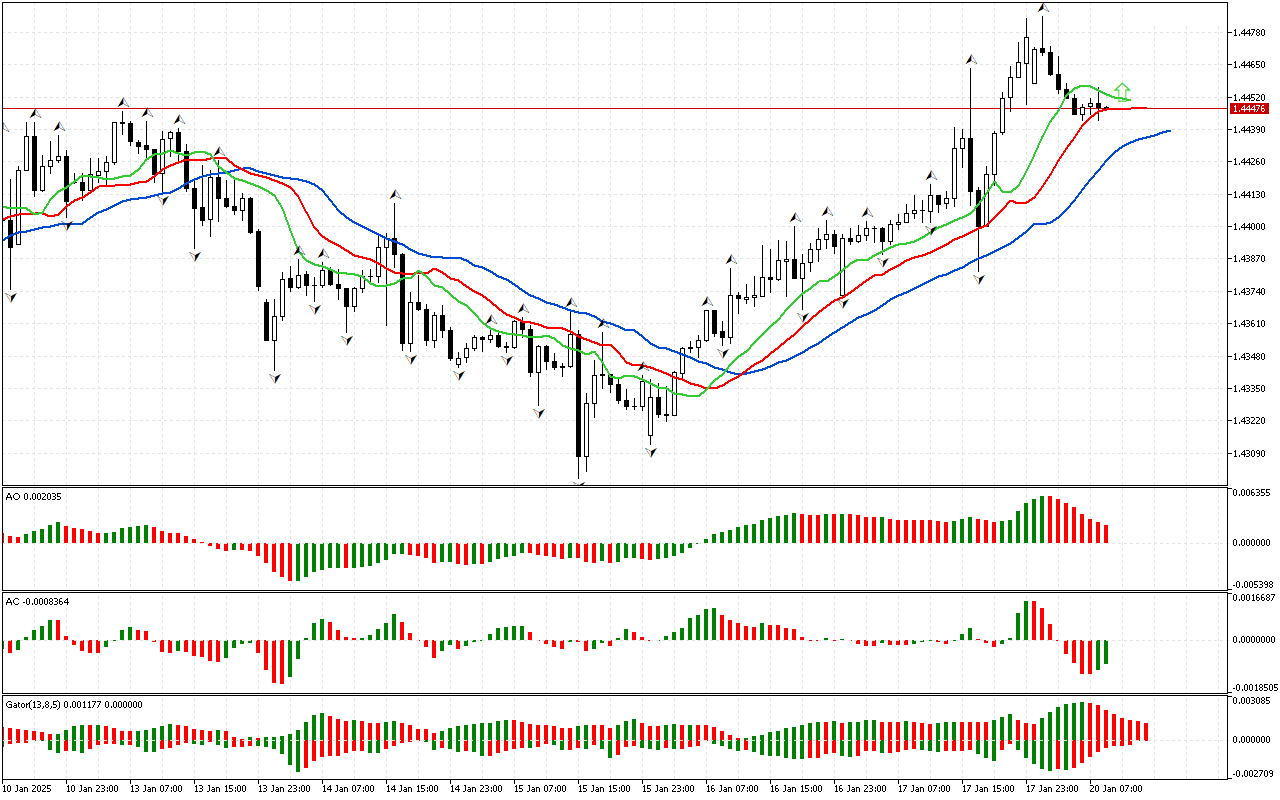1280x800 pixels.
Task: Click the 0.003085 value on Gator scale
Action: coord(1252,701)
